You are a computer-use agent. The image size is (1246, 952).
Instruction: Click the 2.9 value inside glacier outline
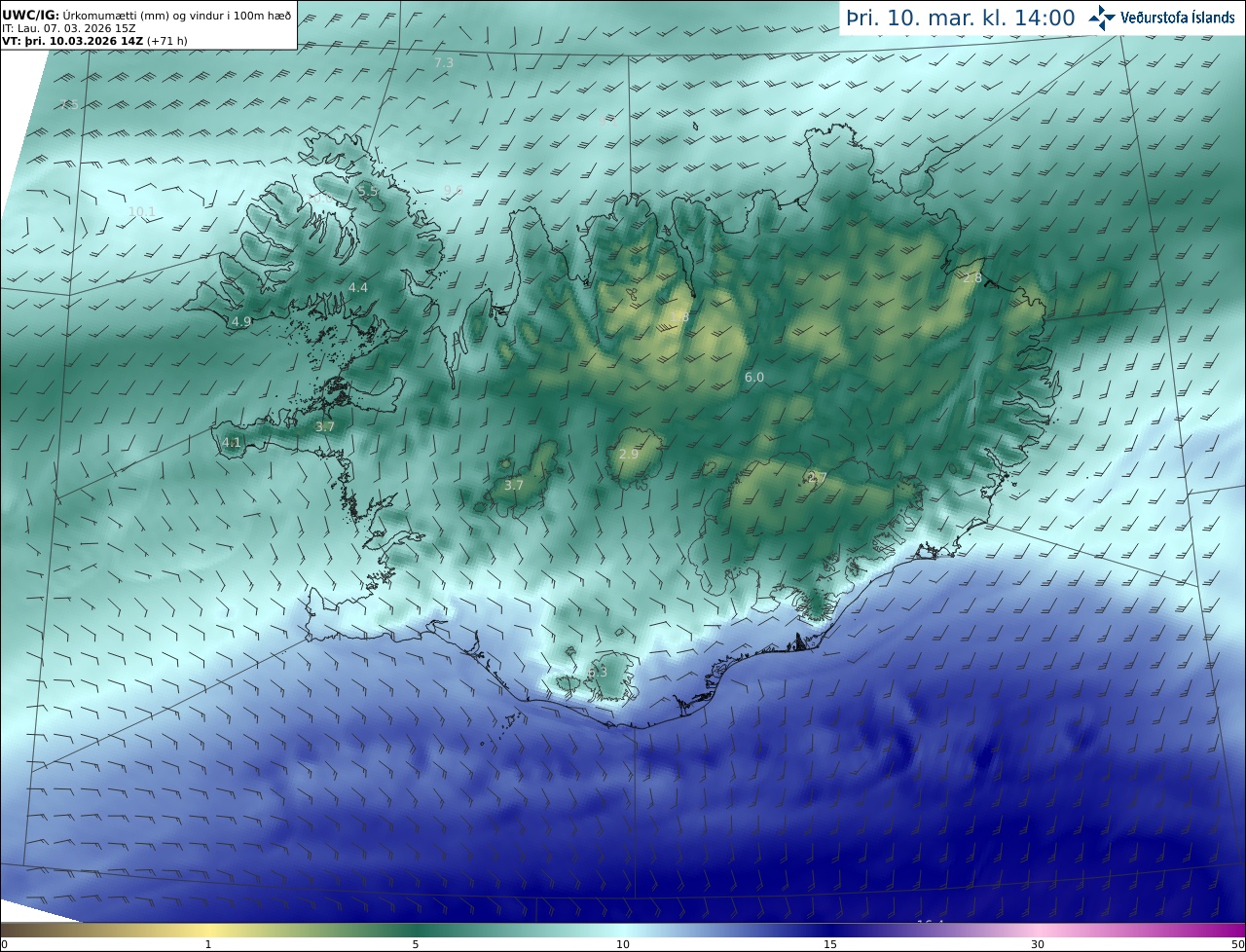pos(629,454)
